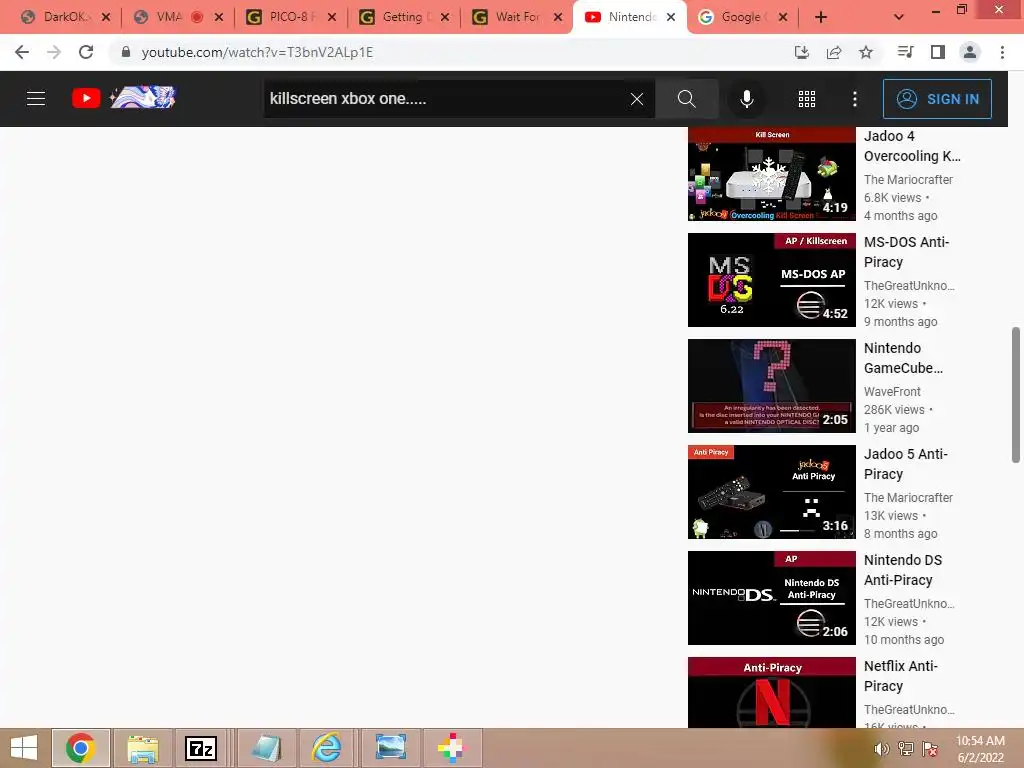1024x768 pixels.
Task: Open the Chrome three-dot menu
Action: tap(1002, 52)
